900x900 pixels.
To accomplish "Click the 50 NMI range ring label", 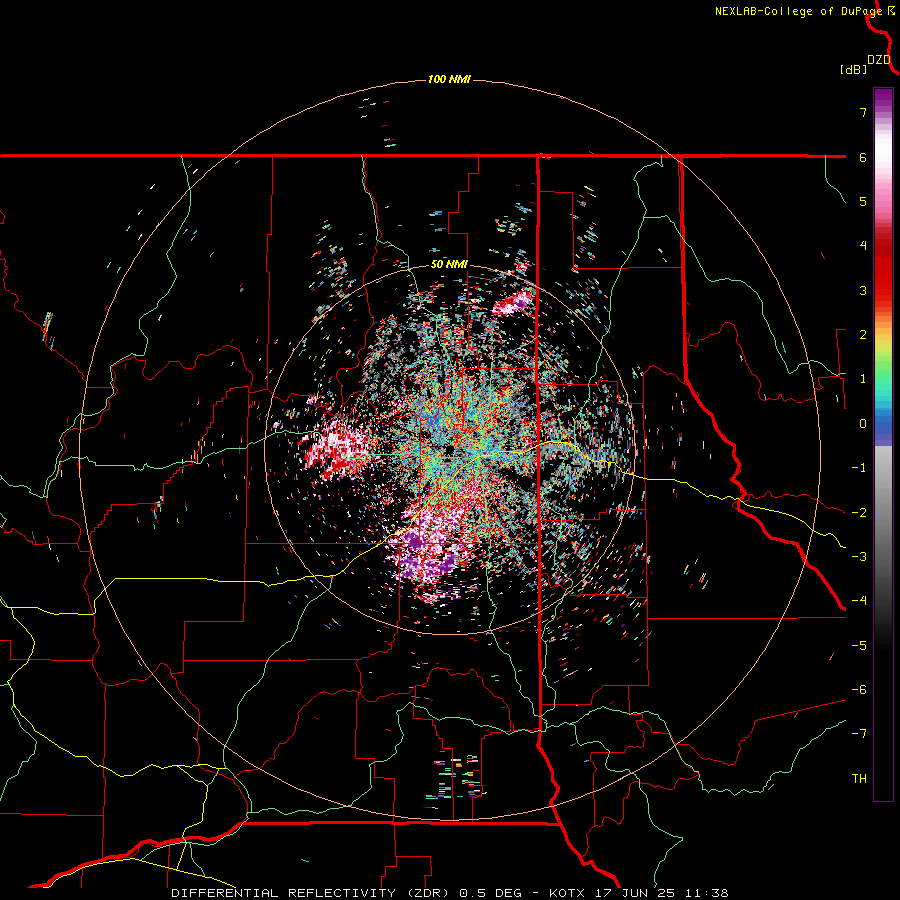I will [x=449, y=265].
